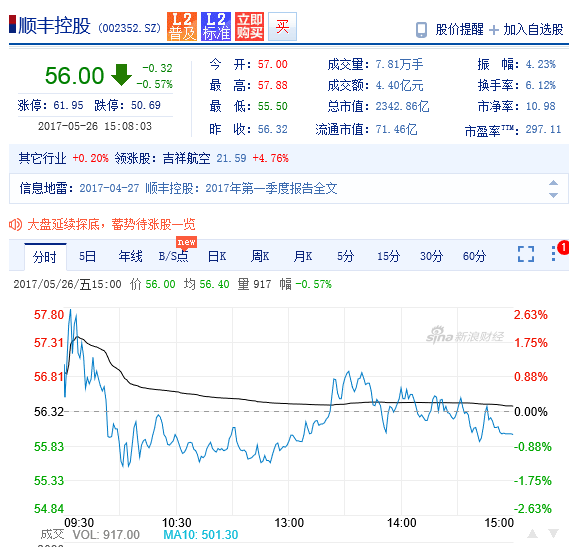Click the 市盈率 value 297.11
This screenshot has height=547, width=569.
(543, 129)
